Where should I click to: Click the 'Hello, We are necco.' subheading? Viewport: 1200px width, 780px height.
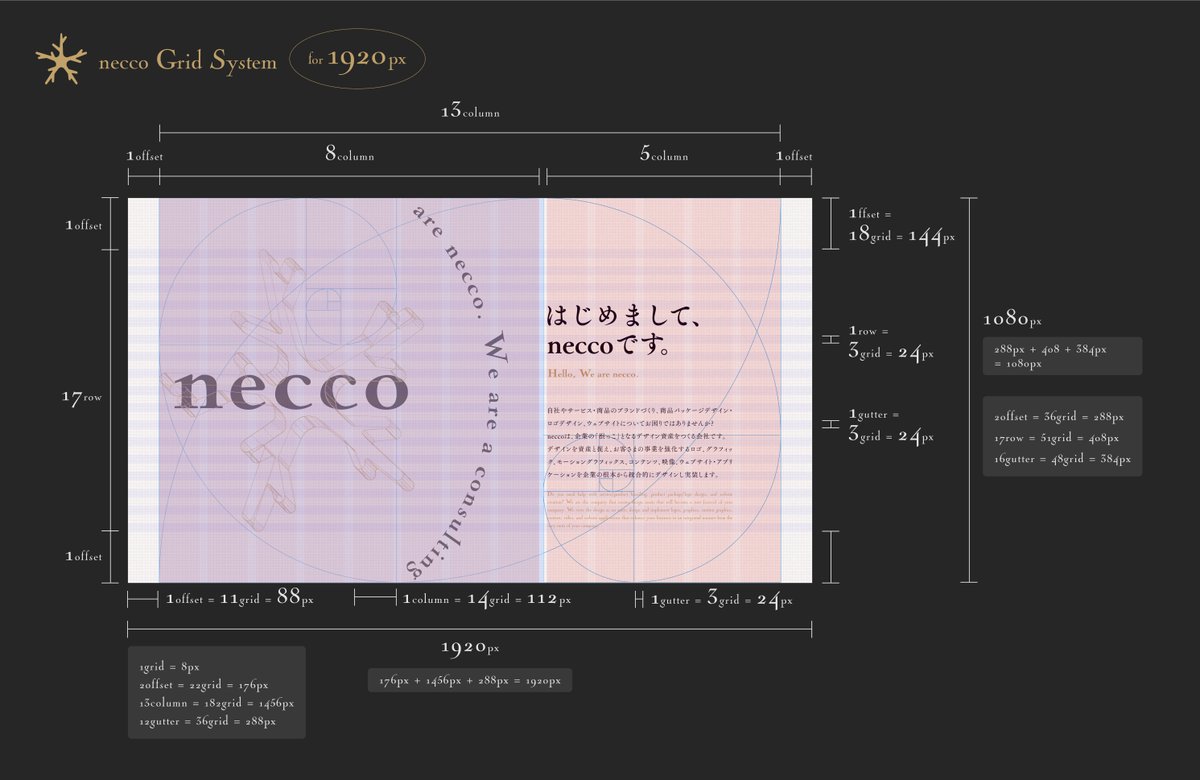click(x=593, y=374)
